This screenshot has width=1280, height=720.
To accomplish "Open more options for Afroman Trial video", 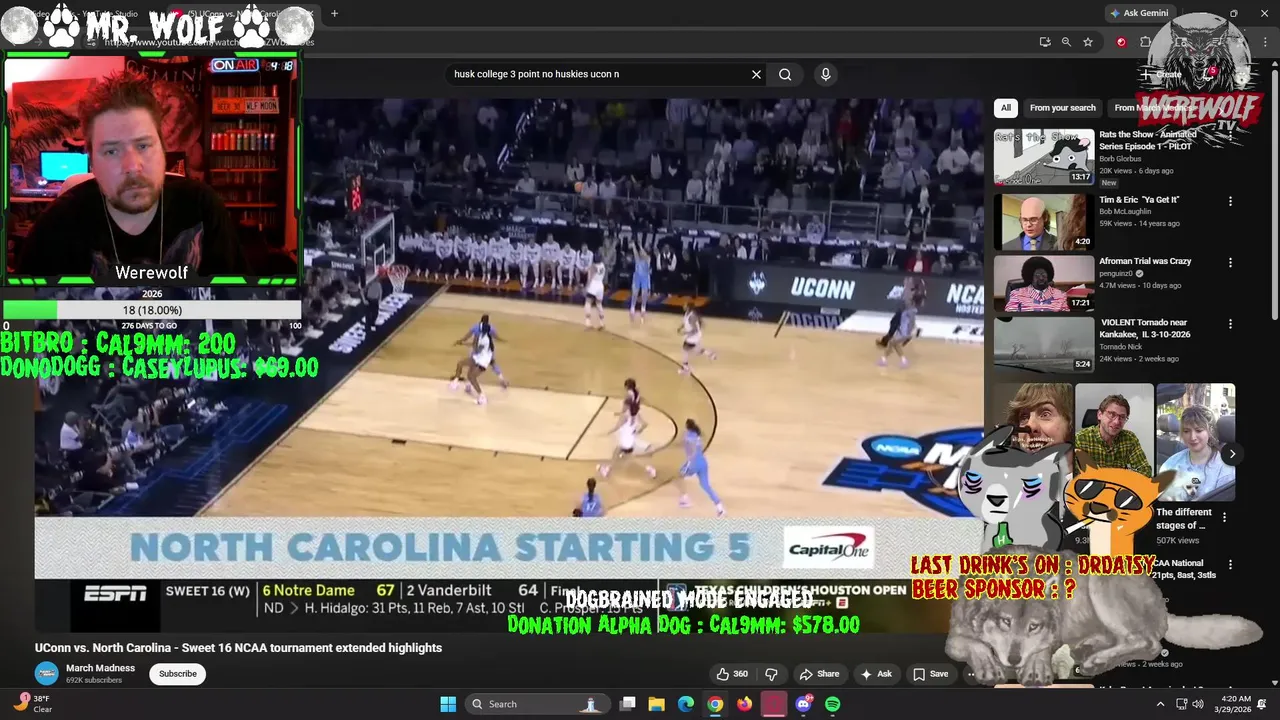I will point(1230,263).
